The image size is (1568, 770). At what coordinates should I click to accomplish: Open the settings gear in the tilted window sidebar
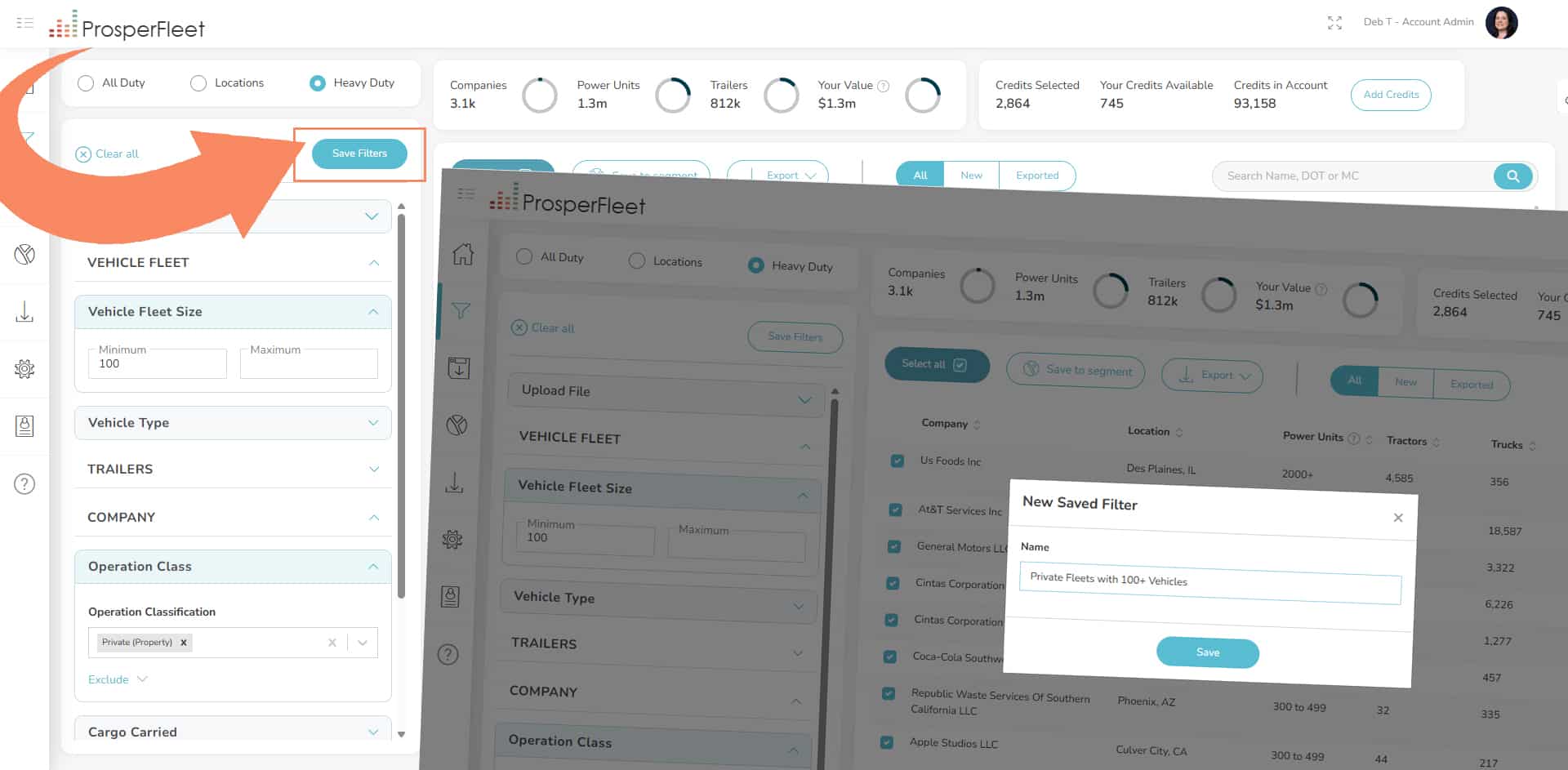click(x=452, y=539)
